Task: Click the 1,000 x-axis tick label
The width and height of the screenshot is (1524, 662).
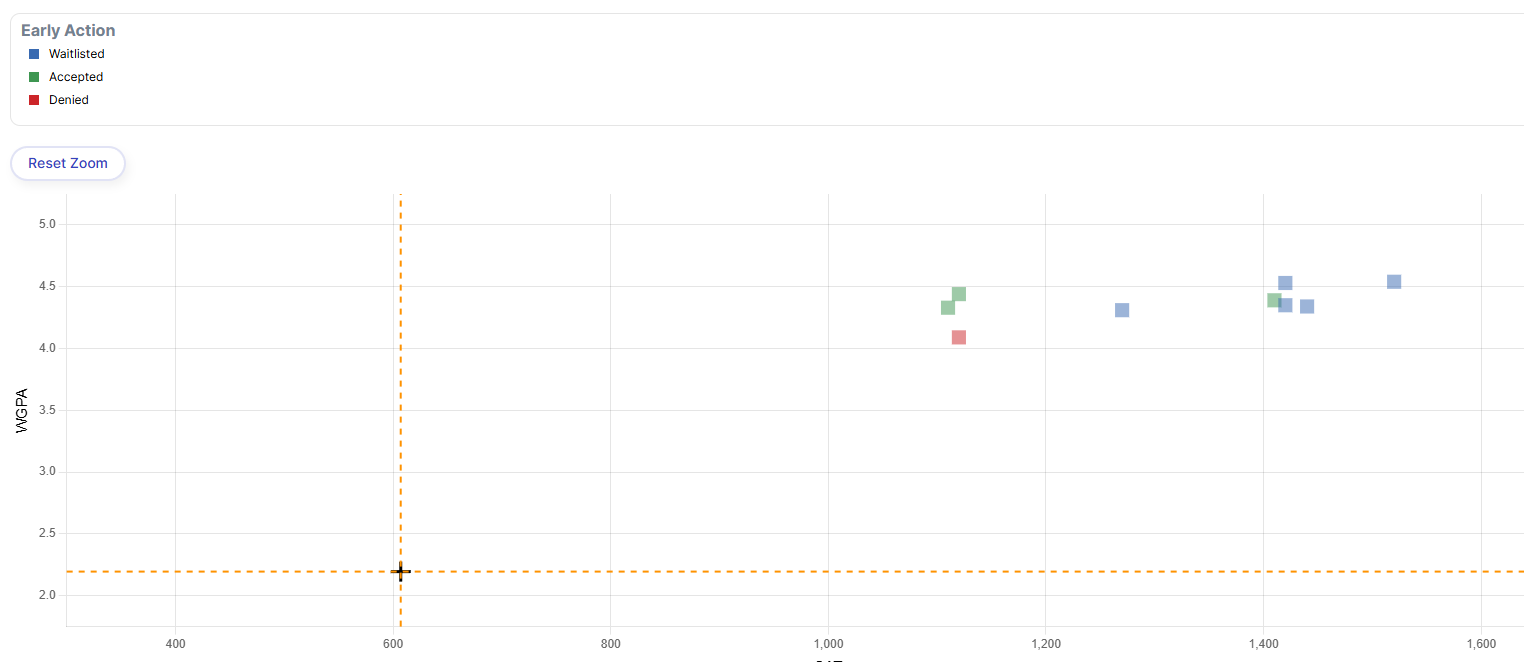Action: pyautogui.click(x=827, y=642)
